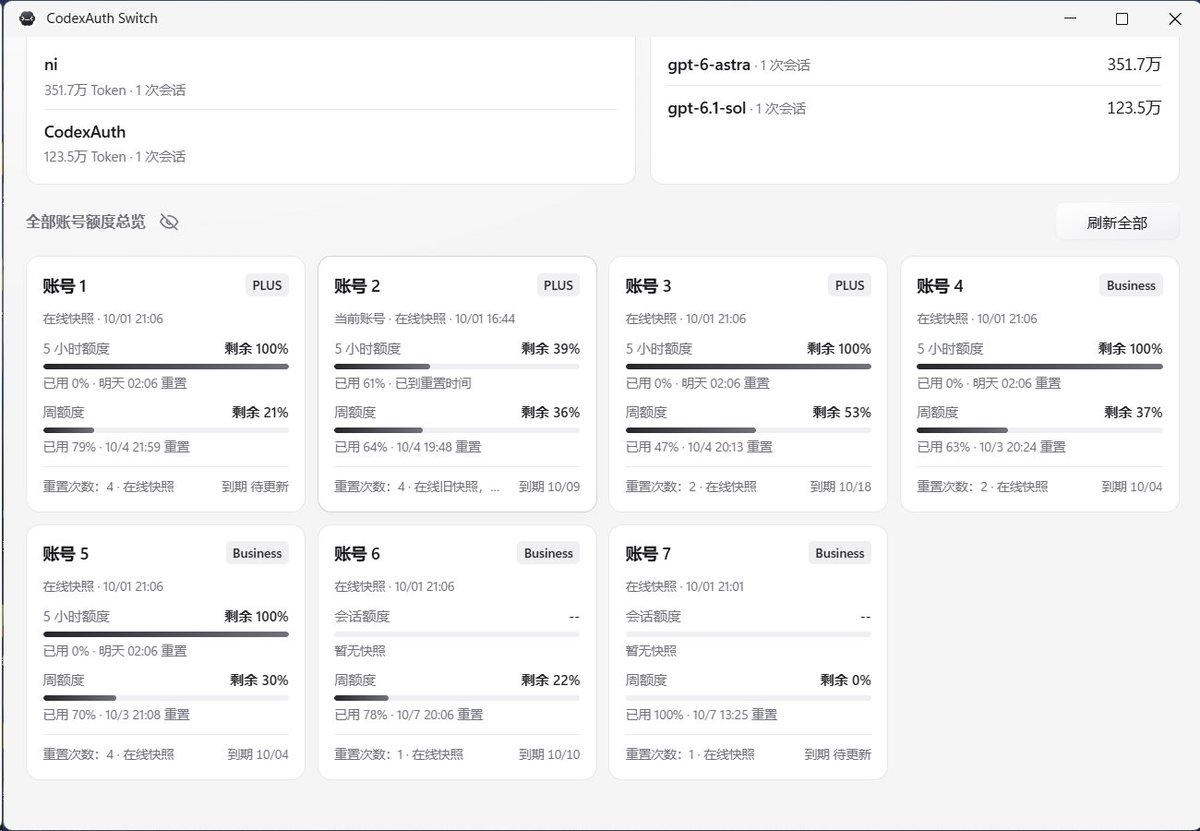Click the 123.5万 total beside gpt-6.1-sol

[1134, 108]
